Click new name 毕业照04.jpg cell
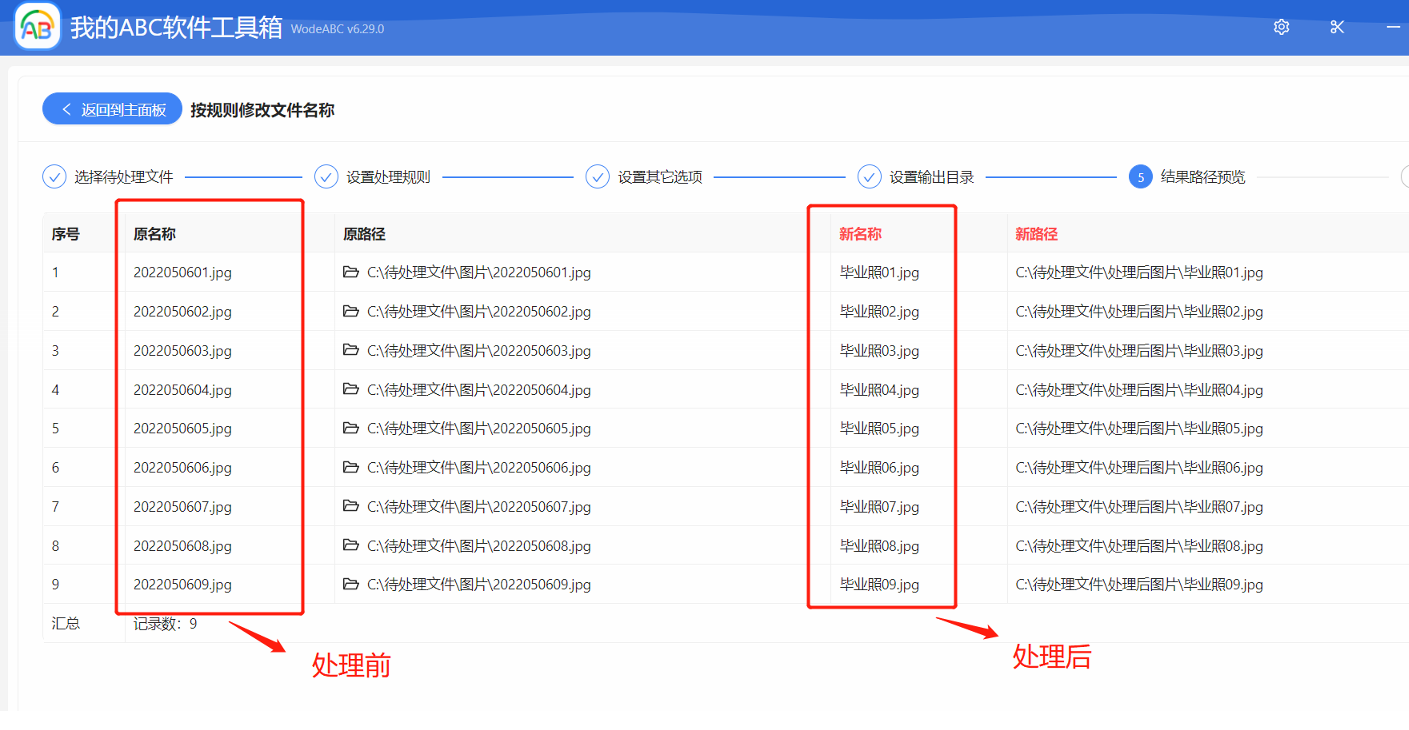This screenshot has width=1409, height=730. (x=879, y=389)
